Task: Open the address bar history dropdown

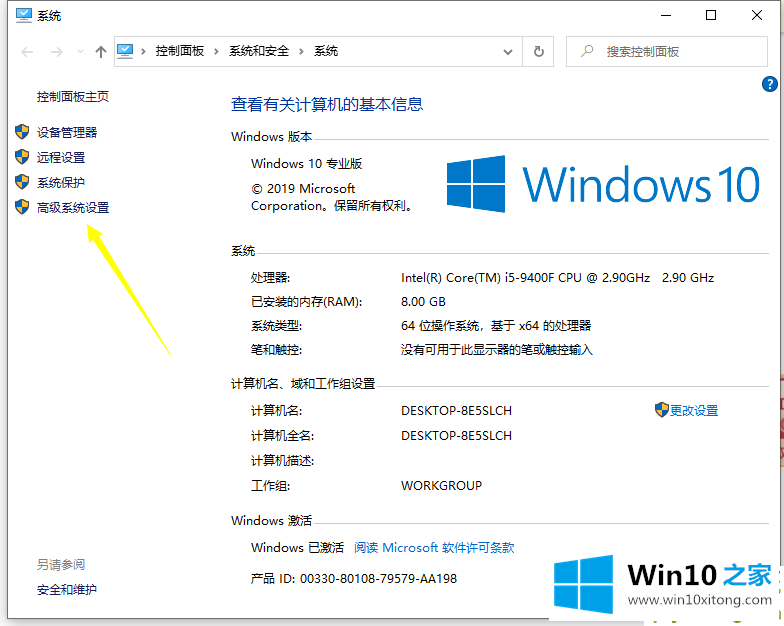Action: (508, 52)
